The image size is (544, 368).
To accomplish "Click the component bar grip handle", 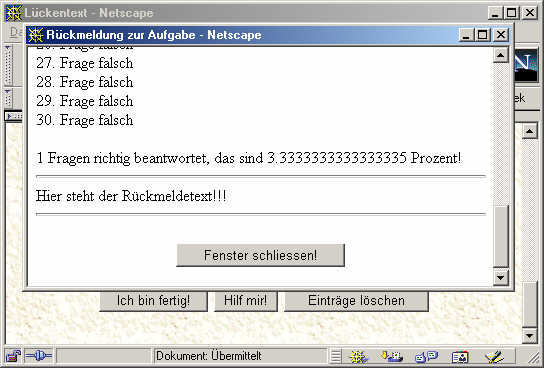I will [335, 356].
